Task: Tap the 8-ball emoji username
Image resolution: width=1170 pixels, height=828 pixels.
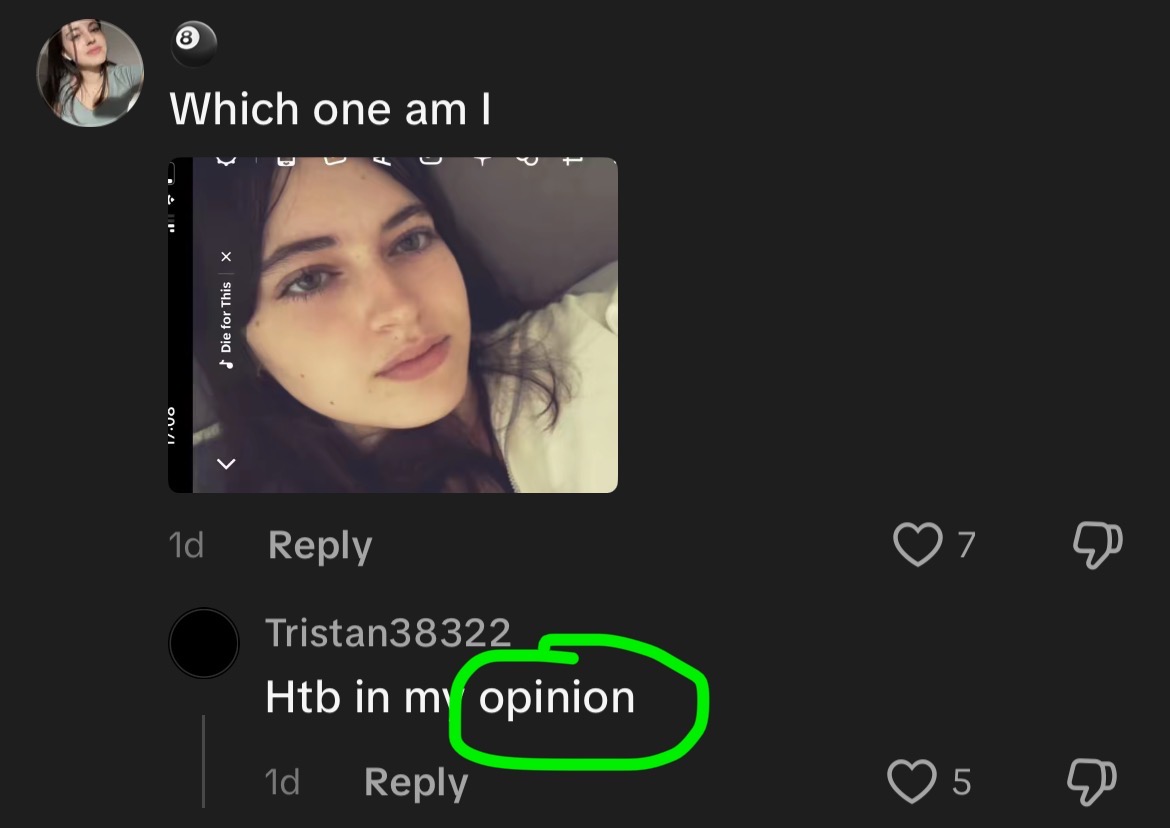Action: pos(194,44)
